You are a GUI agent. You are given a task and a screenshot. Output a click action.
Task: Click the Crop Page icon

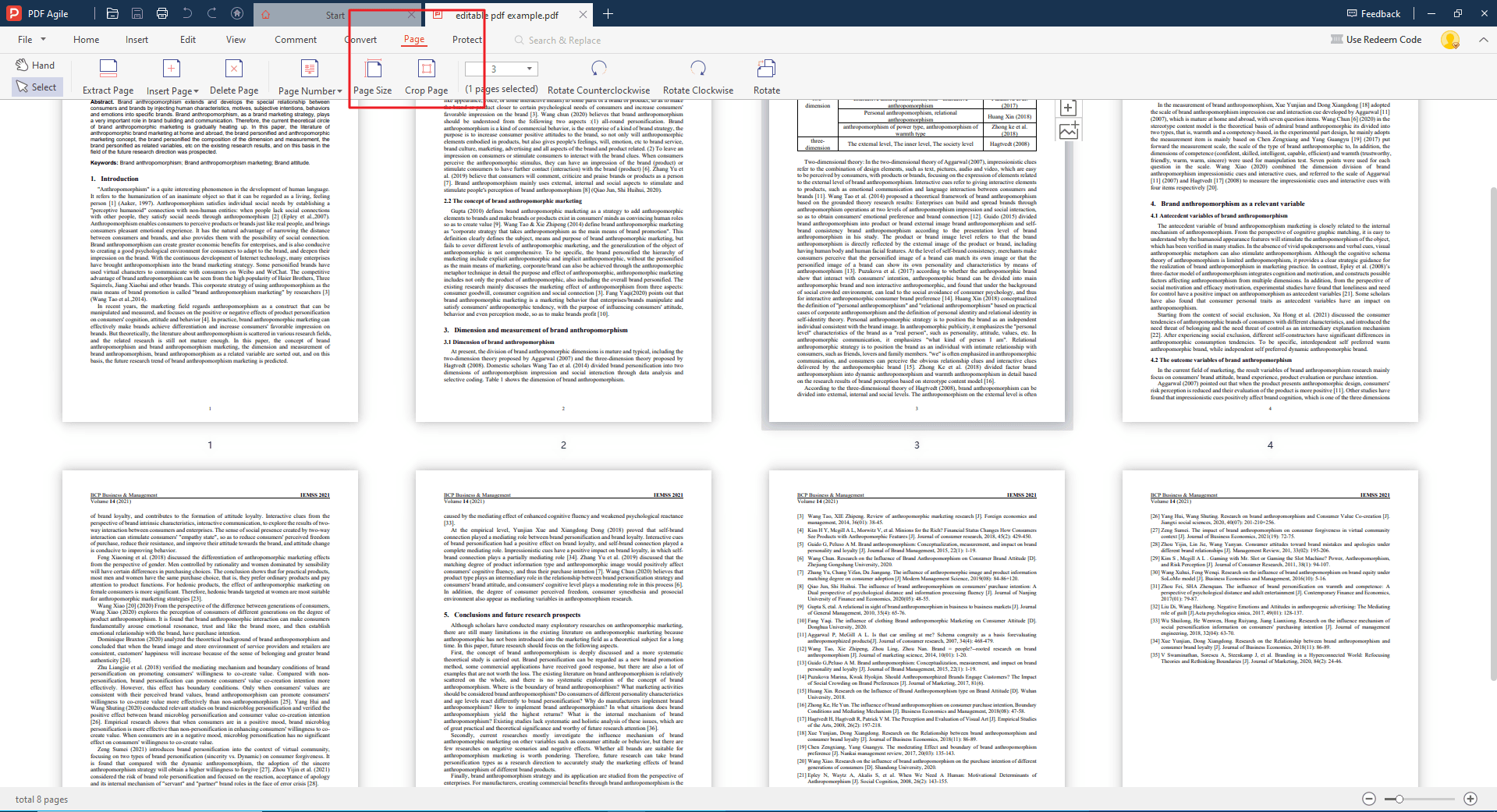[x=427, y=69]
